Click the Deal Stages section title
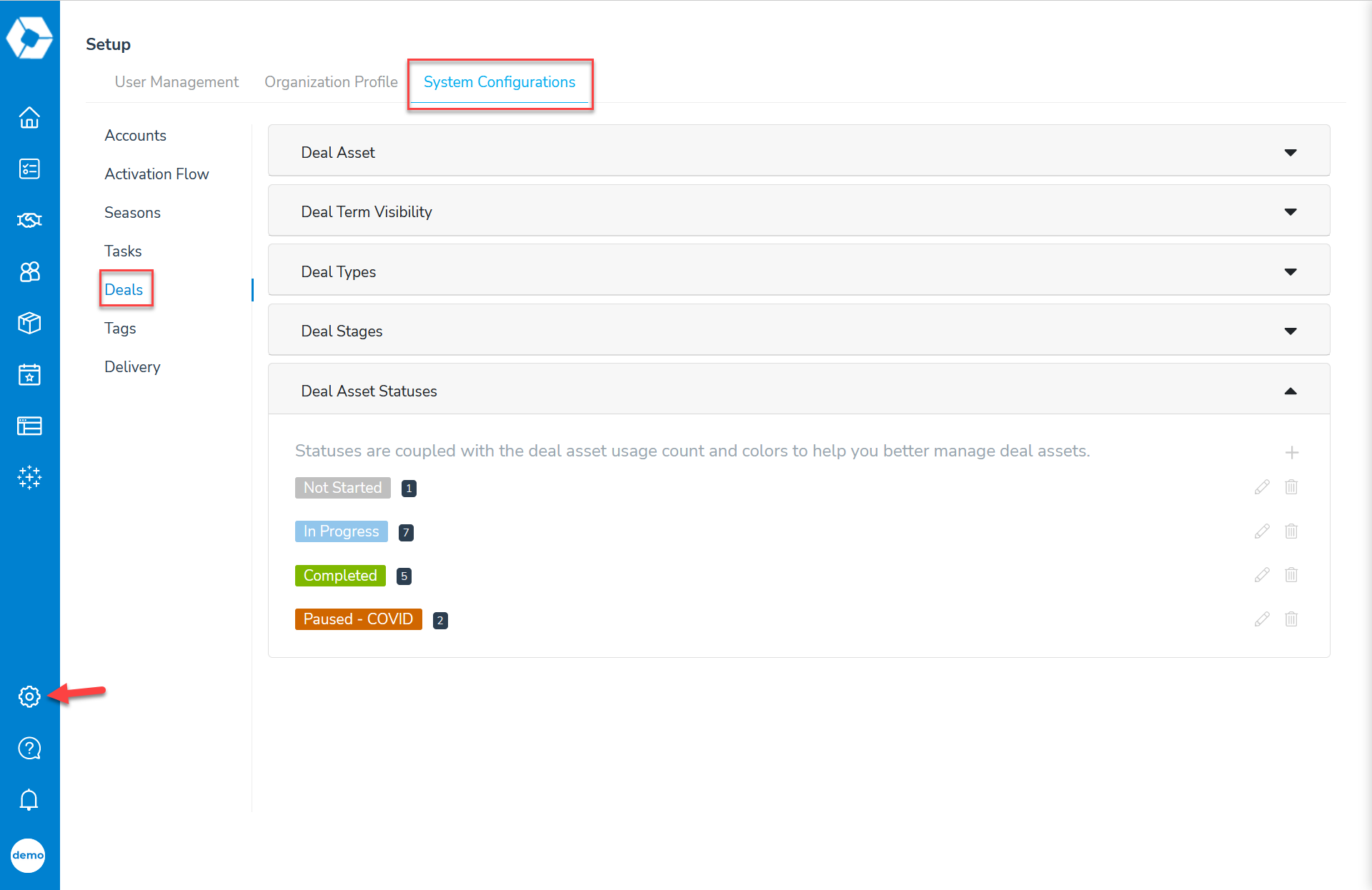 point(342,331)
